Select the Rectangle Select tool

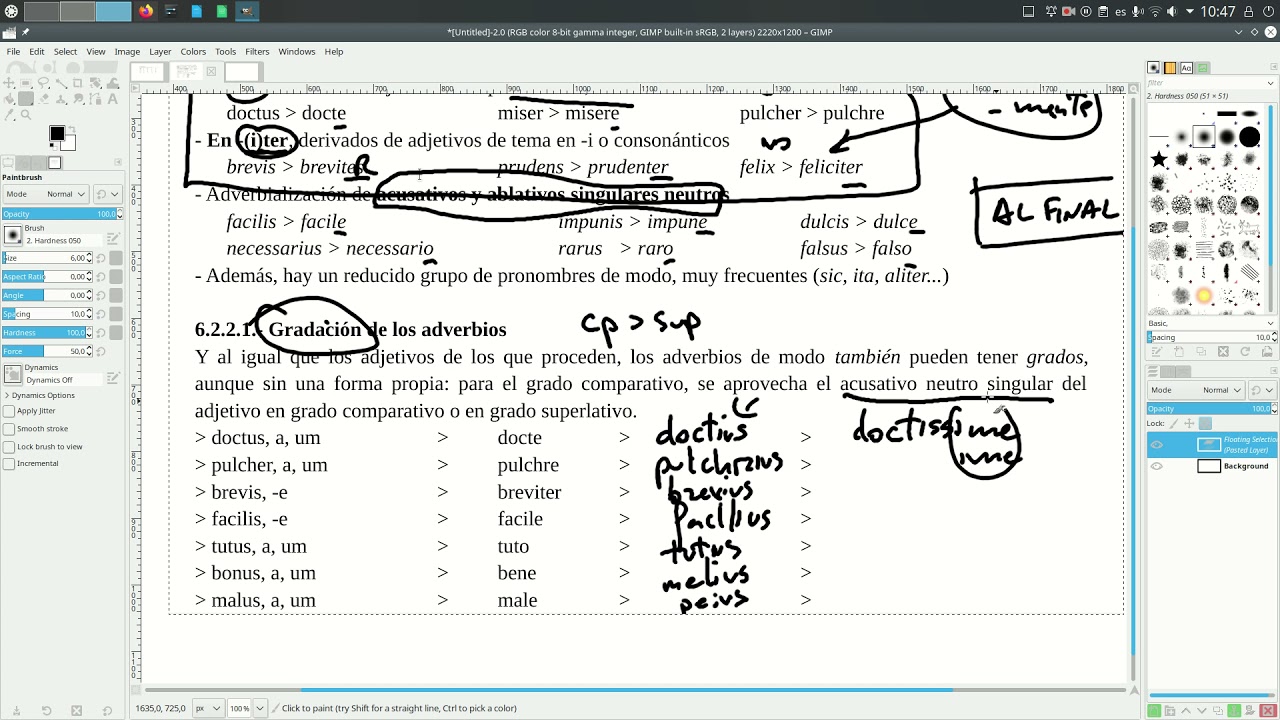(26, 83)
